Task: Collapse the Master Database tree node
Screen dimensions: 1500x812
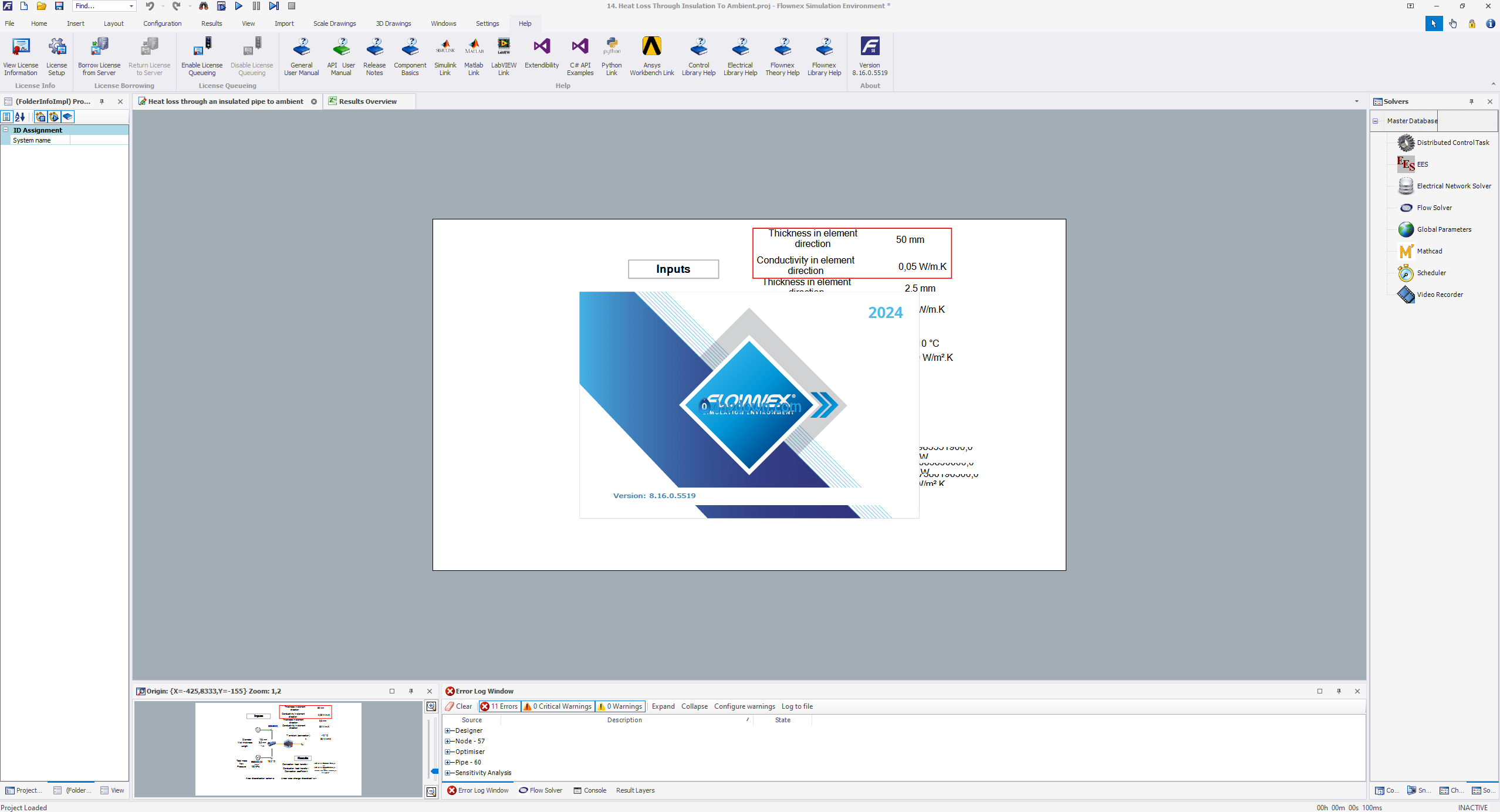Action: point(1376,121)
